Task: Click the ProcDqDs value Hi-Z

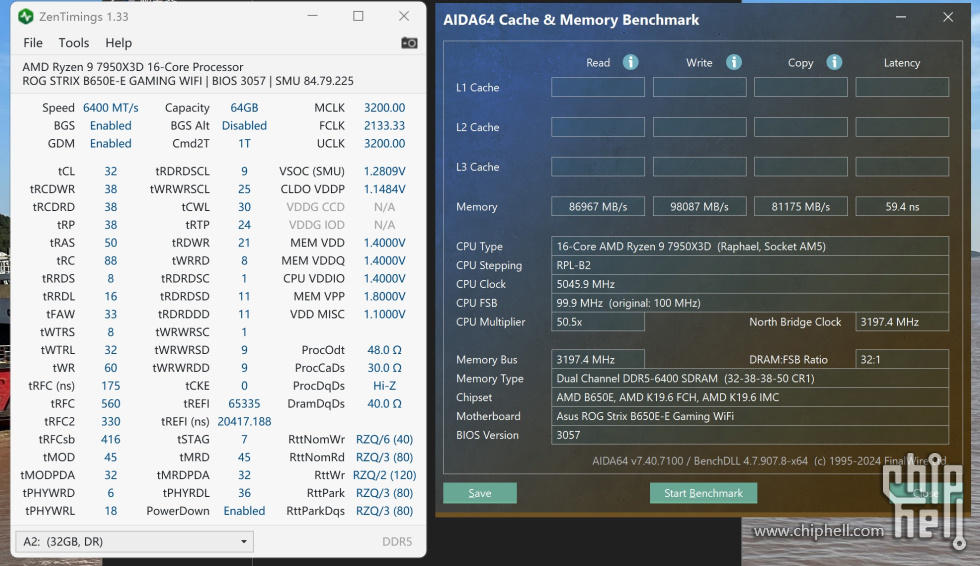Action: pyautogui.click(x=384, y=386)
